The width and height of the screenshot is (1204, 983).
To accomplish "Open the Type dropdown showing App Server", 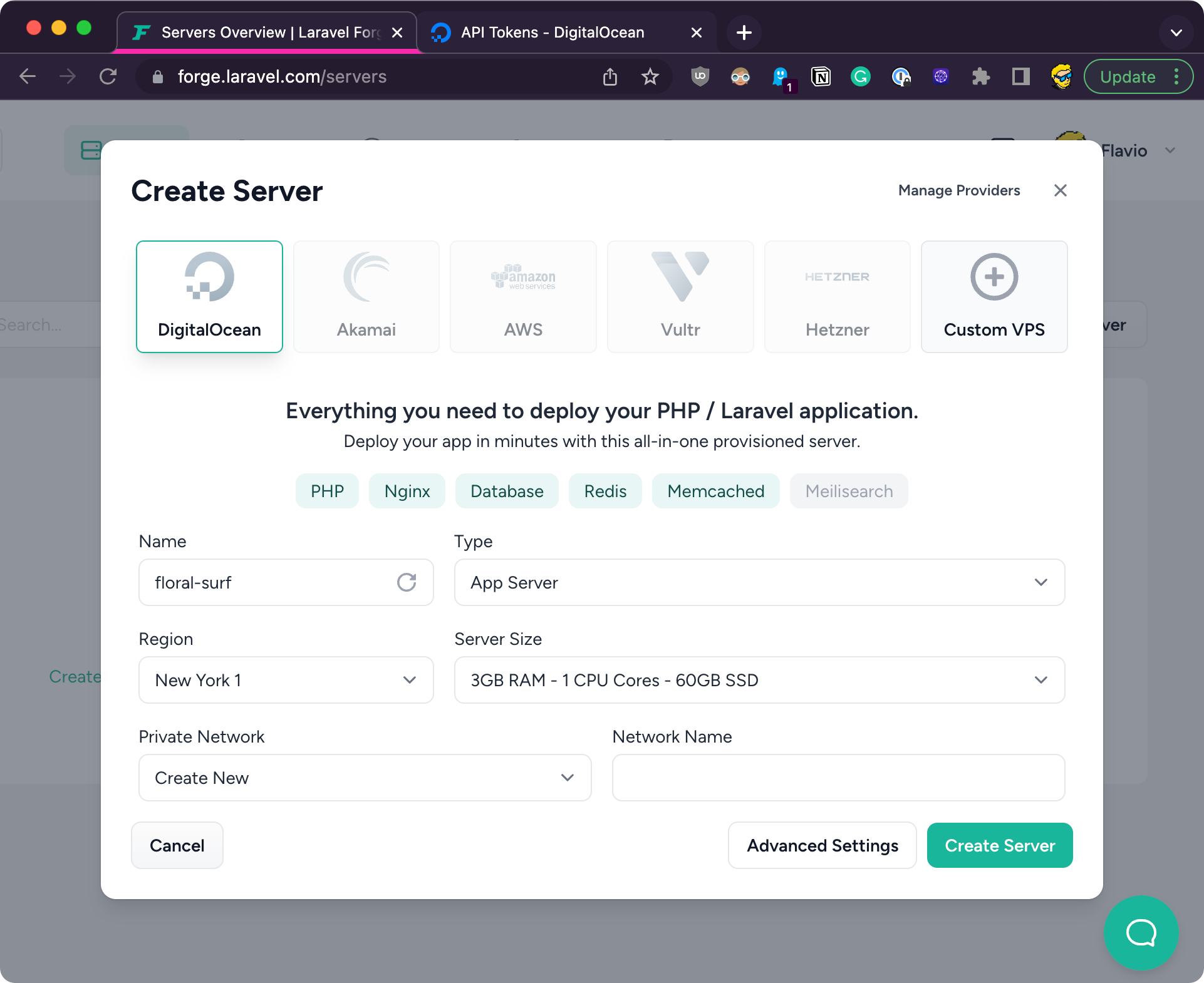I will point(759,582).
